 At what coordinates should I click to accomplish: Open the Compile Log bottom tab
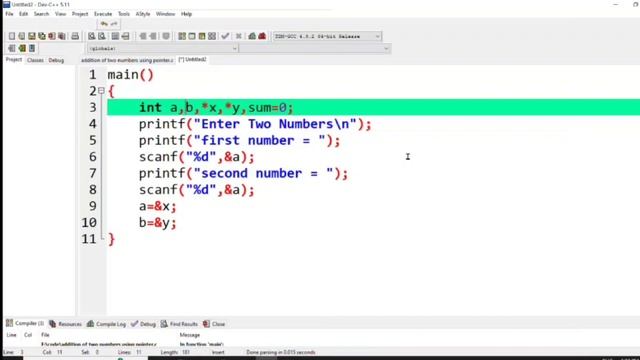(106, 324)
